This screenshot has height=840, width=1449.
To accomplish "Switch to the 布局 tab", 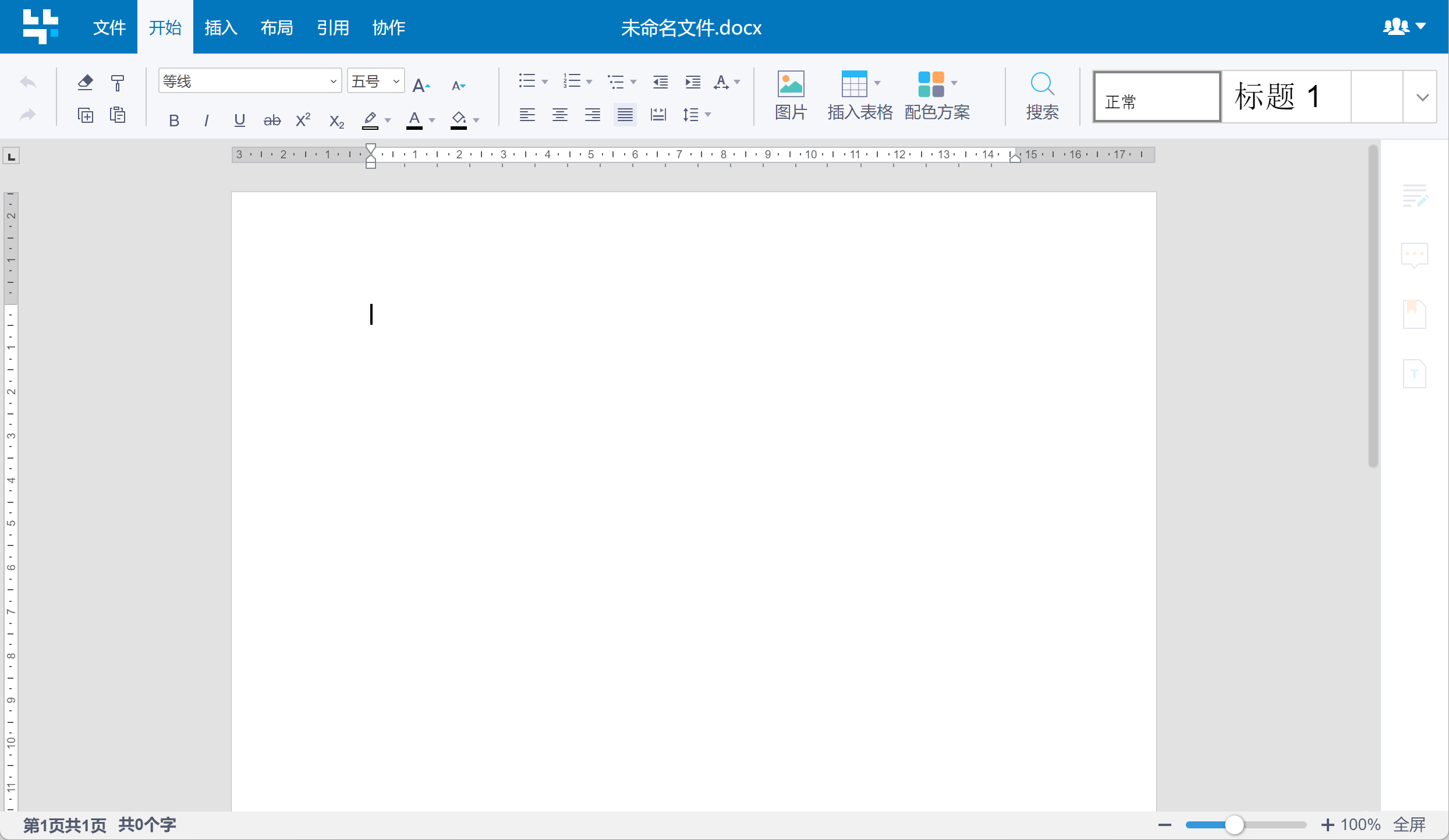I will pos(277,27).
